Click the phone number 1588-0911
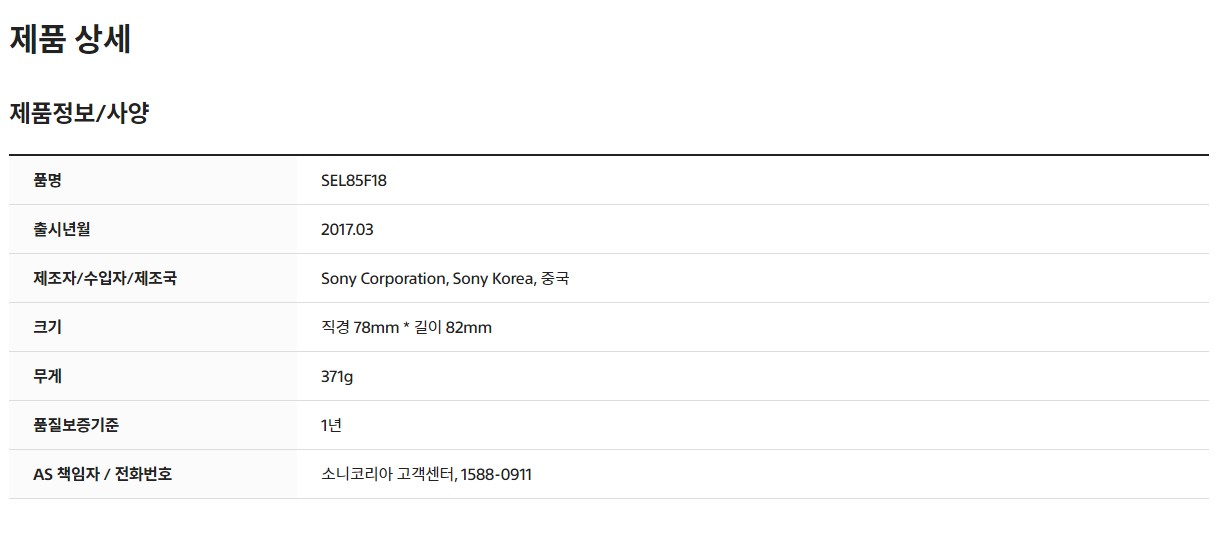This screenshot has height=535, width=1219. [x=497, y=474]
